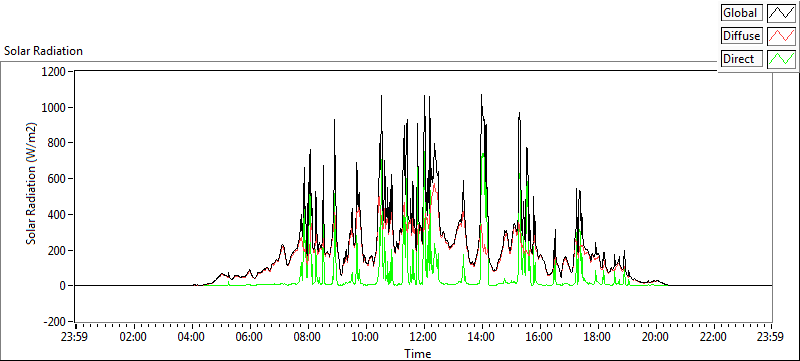
Task: Click the 04:00 time axis label
Action: tap(192, 337)
